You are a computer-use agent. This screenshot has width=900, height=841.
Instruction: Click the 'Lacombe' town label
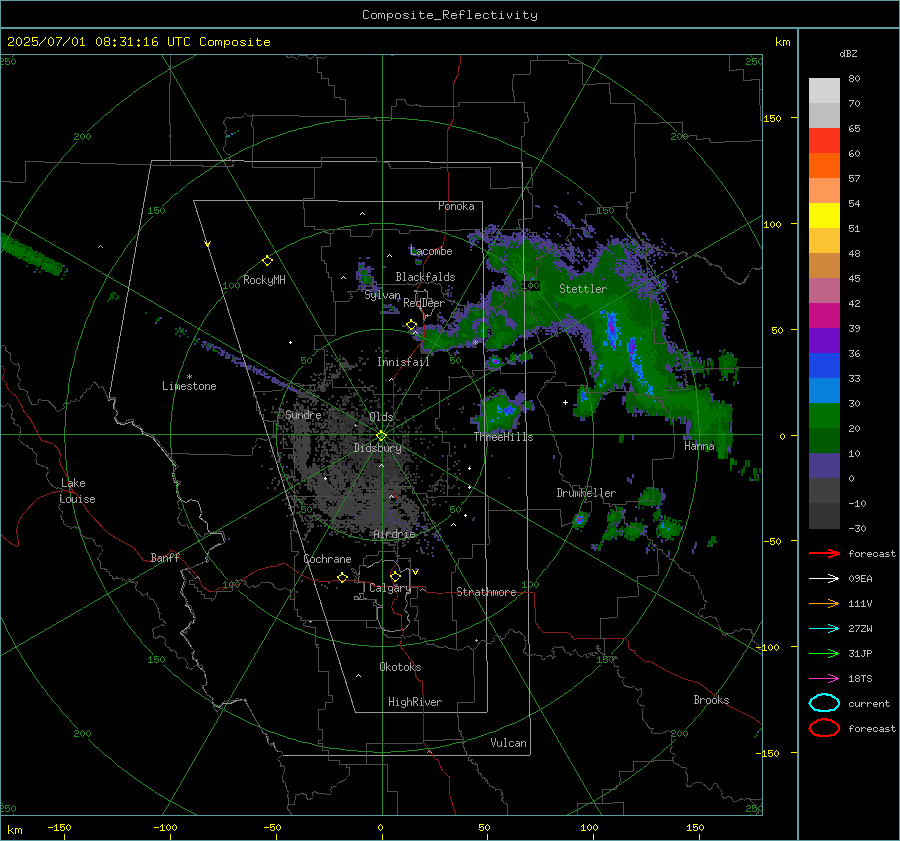click(431, 251)
